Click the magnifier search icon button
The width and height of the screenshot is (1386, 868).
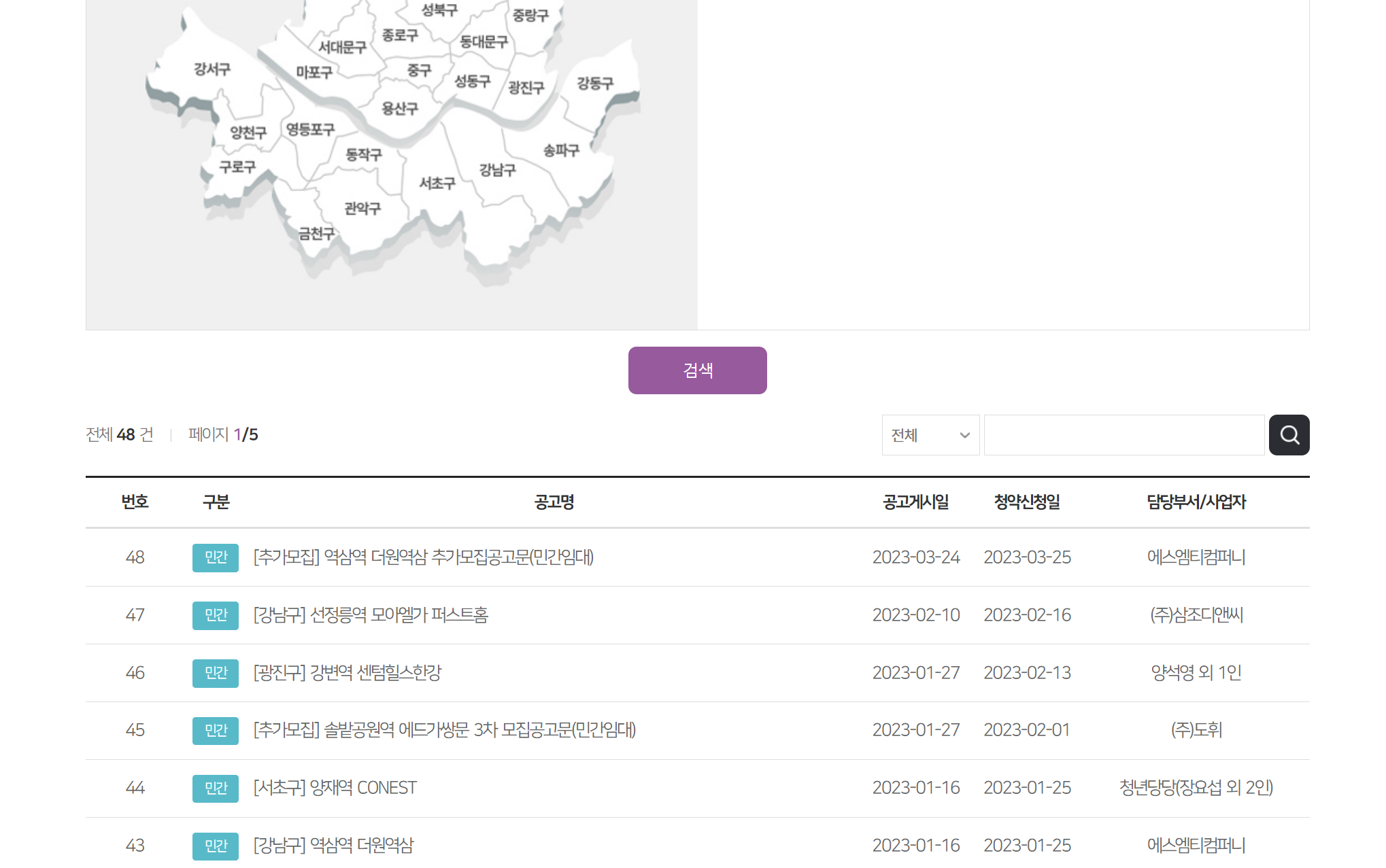coord(1288,435)
